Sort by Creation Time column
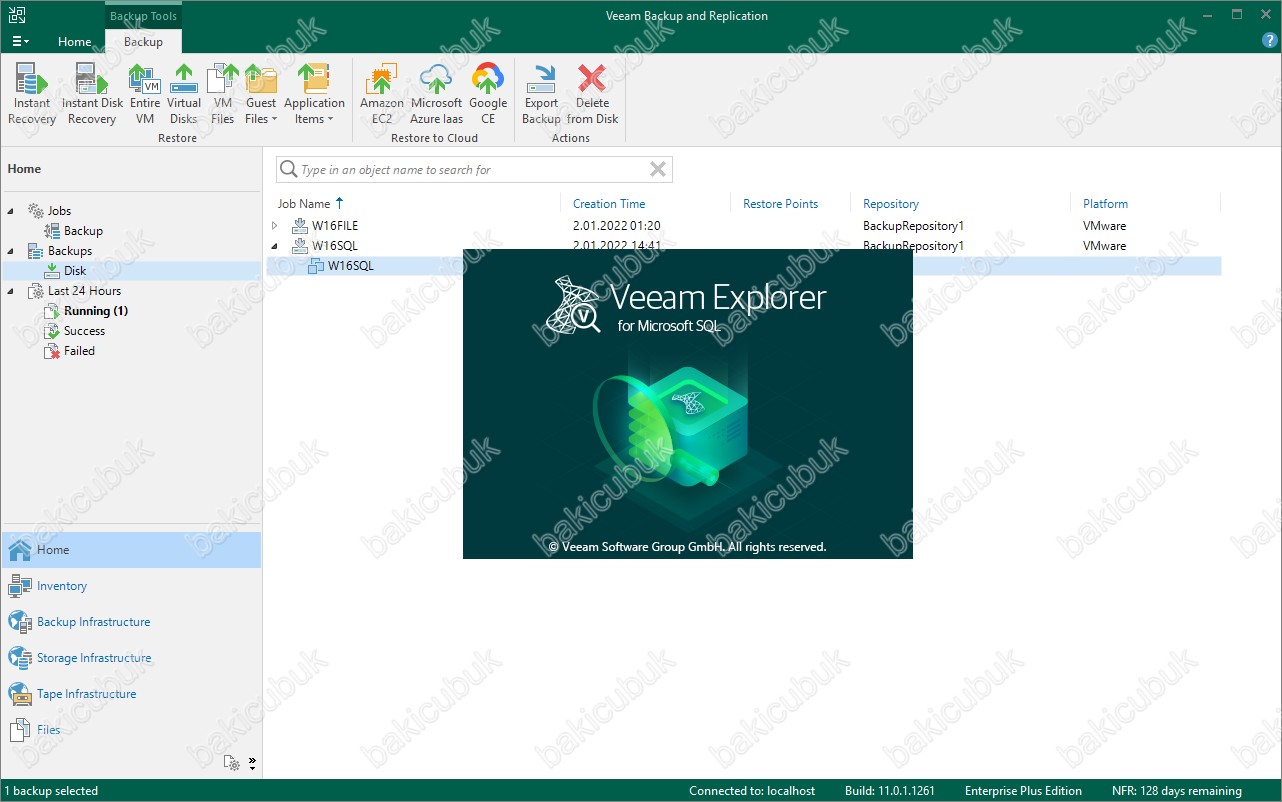The width and height of the screenshot is (1282, 802). [609, 204]
